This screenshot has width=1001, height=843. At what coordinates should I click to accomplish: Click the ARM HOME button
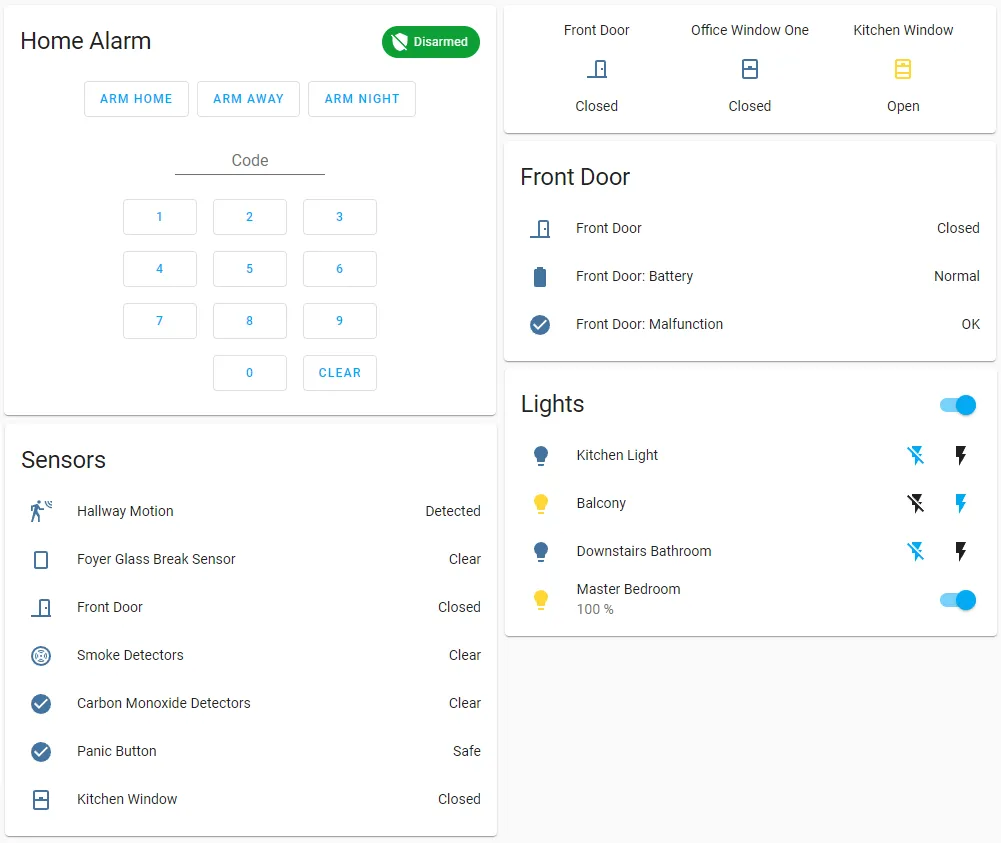tap(136, 99)
